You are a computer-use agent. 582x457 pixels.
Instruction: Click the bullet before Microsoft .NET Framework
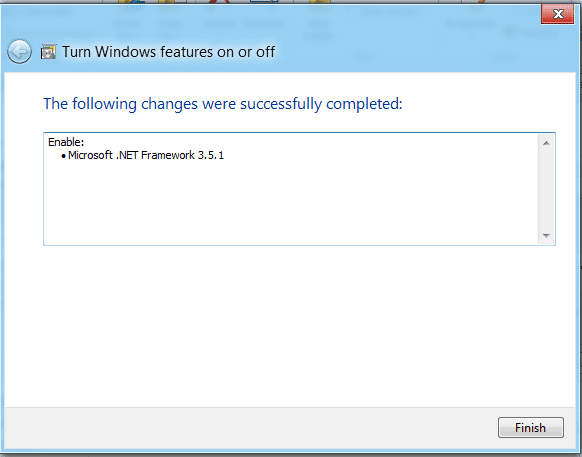(x=63, y=156)
